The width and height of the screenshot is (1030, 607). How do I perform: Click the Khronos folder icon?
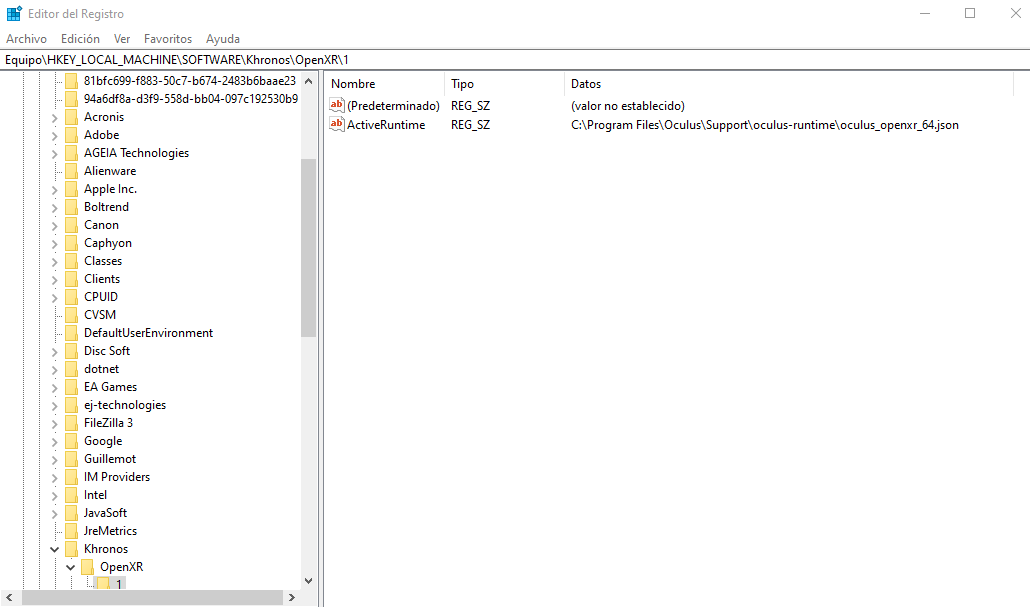(72, 549)
